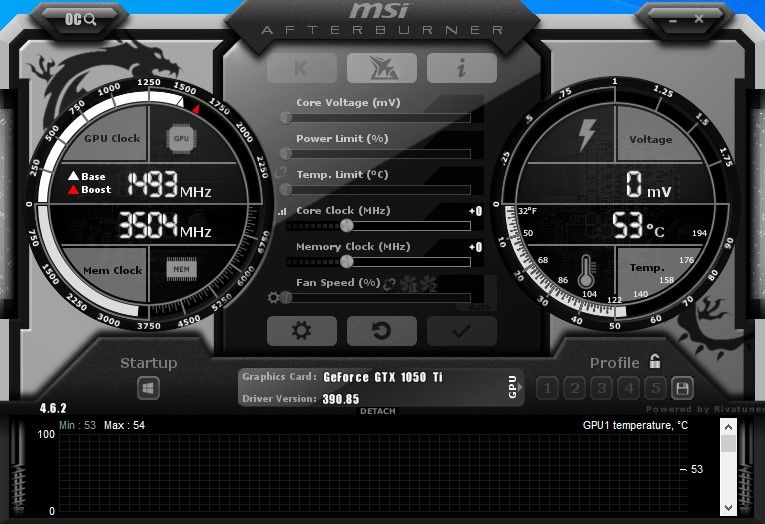Open the information i button

[461, 67]
